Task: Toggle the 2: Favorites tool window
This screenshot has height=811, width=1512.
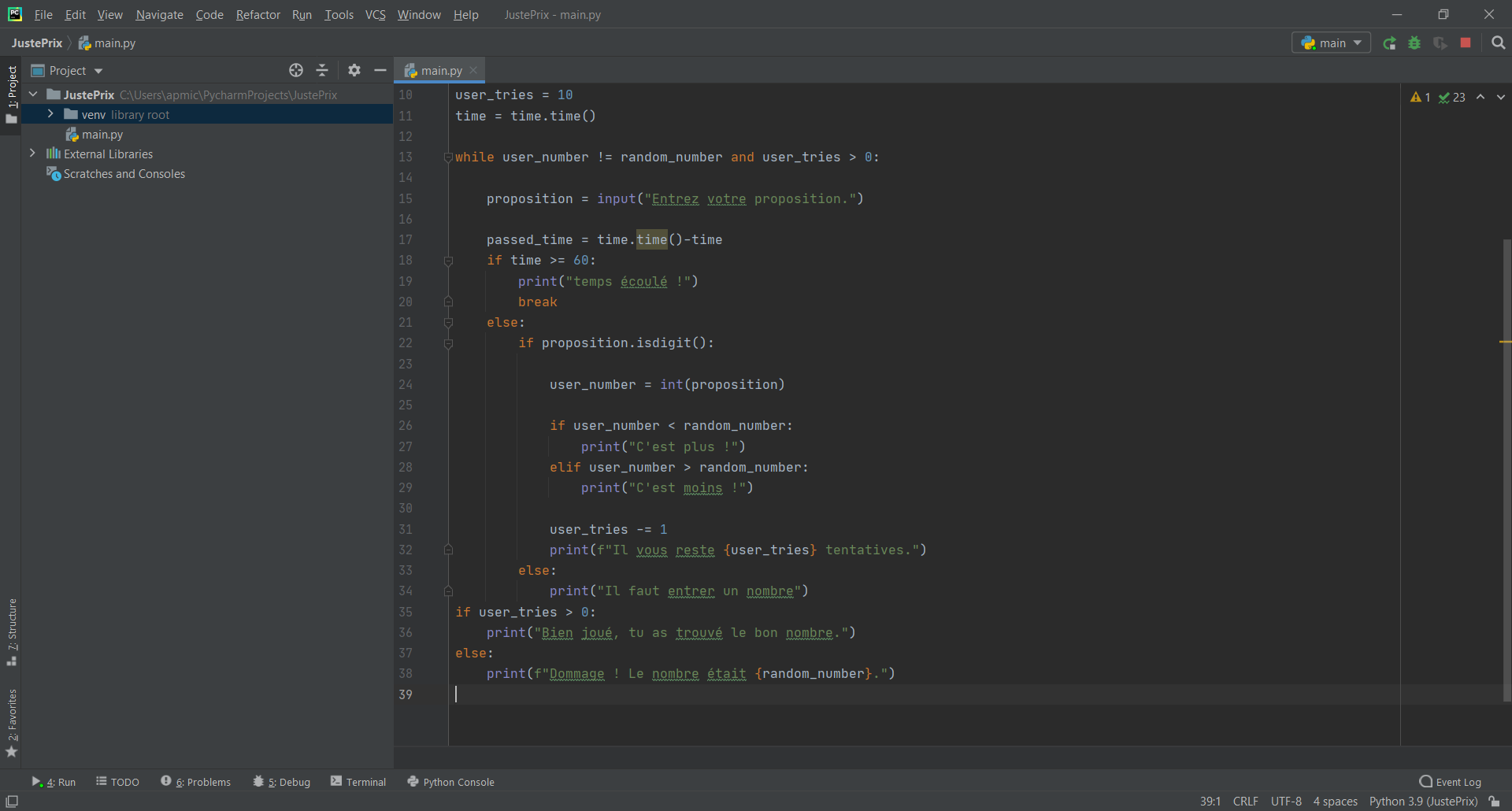Action: click(11, 724)
